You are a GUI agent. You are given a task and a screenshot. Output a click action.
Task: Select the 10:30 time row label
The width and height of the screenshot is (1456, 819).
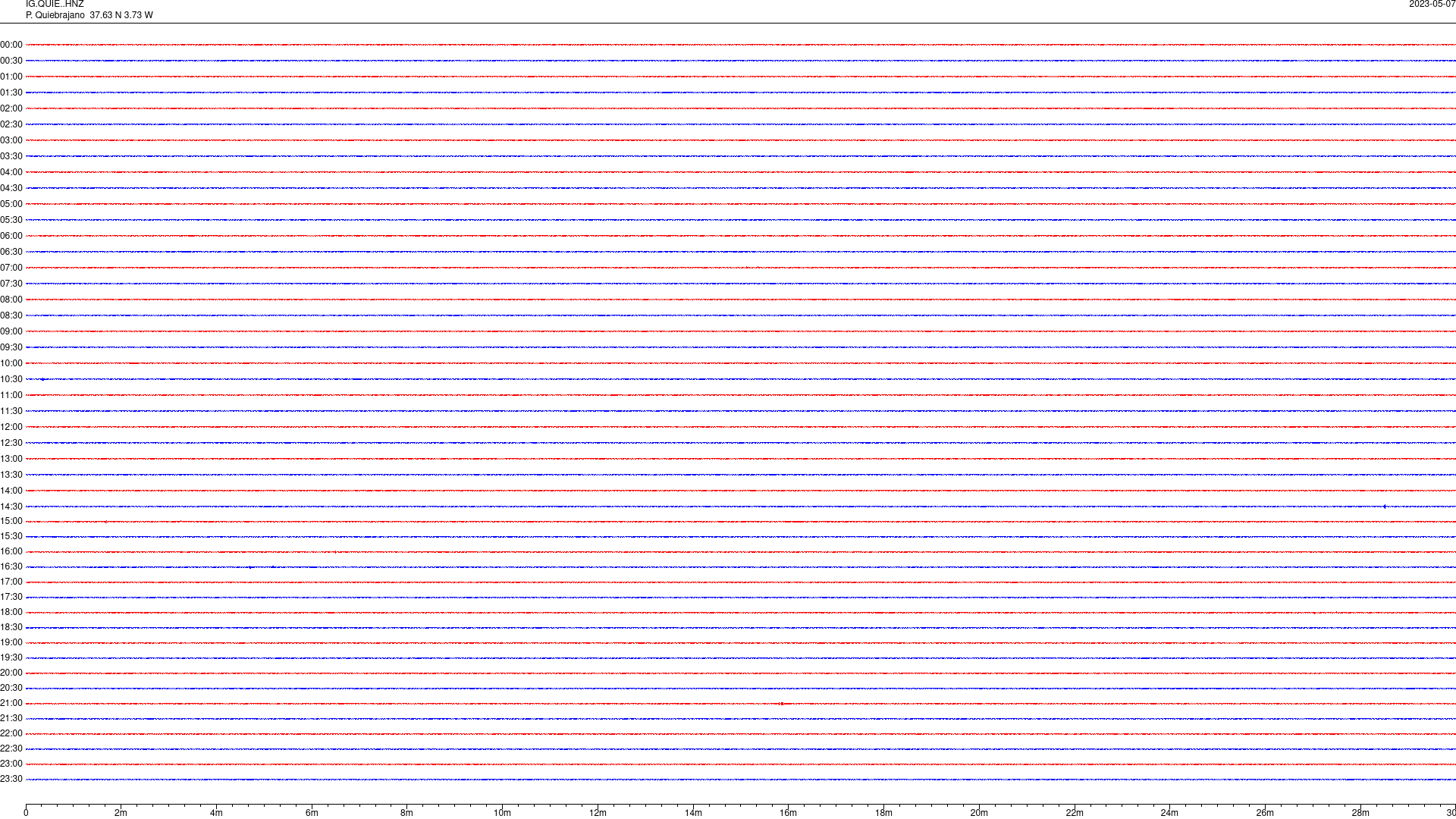pyautogui.click(x=11, y=379)
